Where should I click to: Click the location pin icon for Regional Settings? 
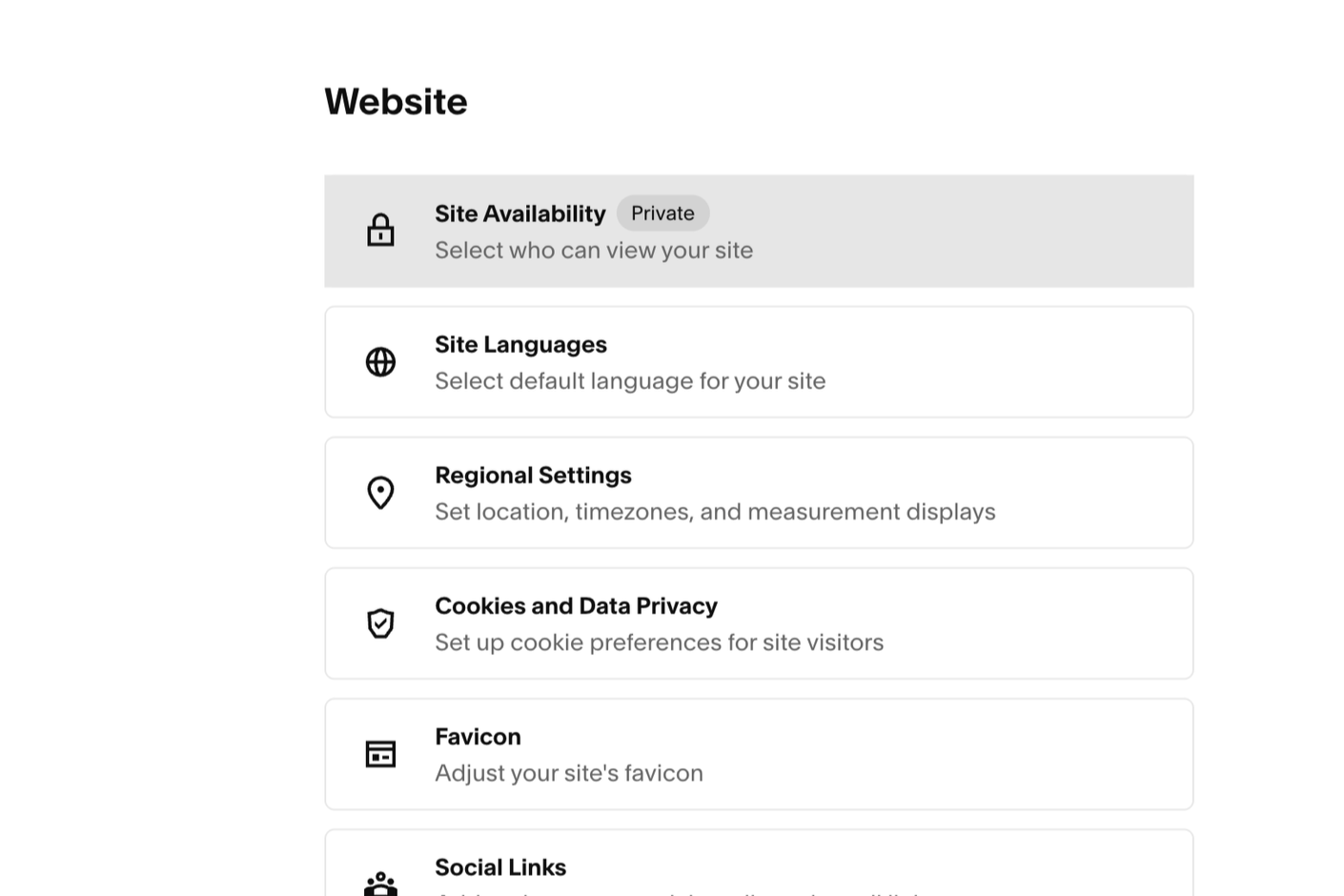(380, 493)
